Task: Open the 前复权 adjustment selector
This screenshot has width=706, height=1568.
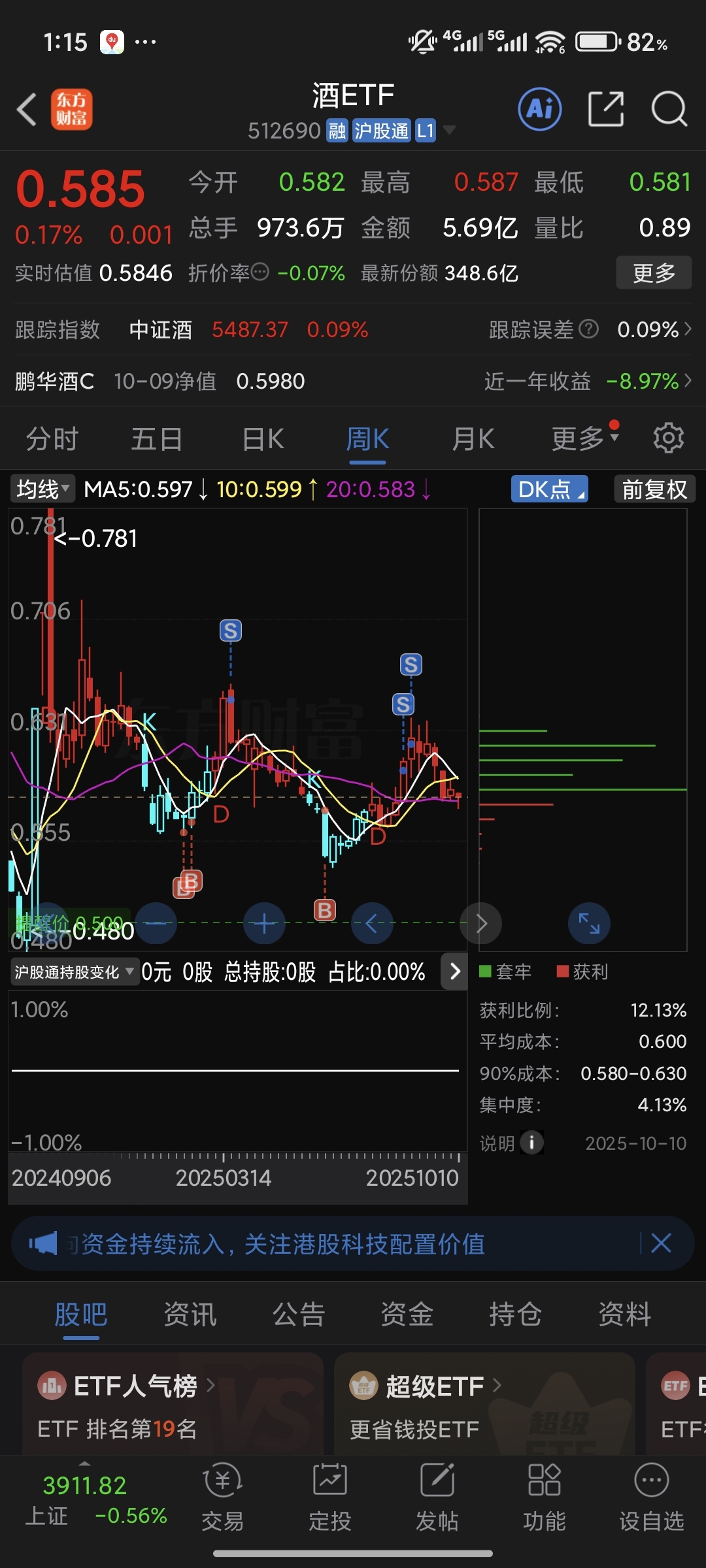Action: click(654, 489)
